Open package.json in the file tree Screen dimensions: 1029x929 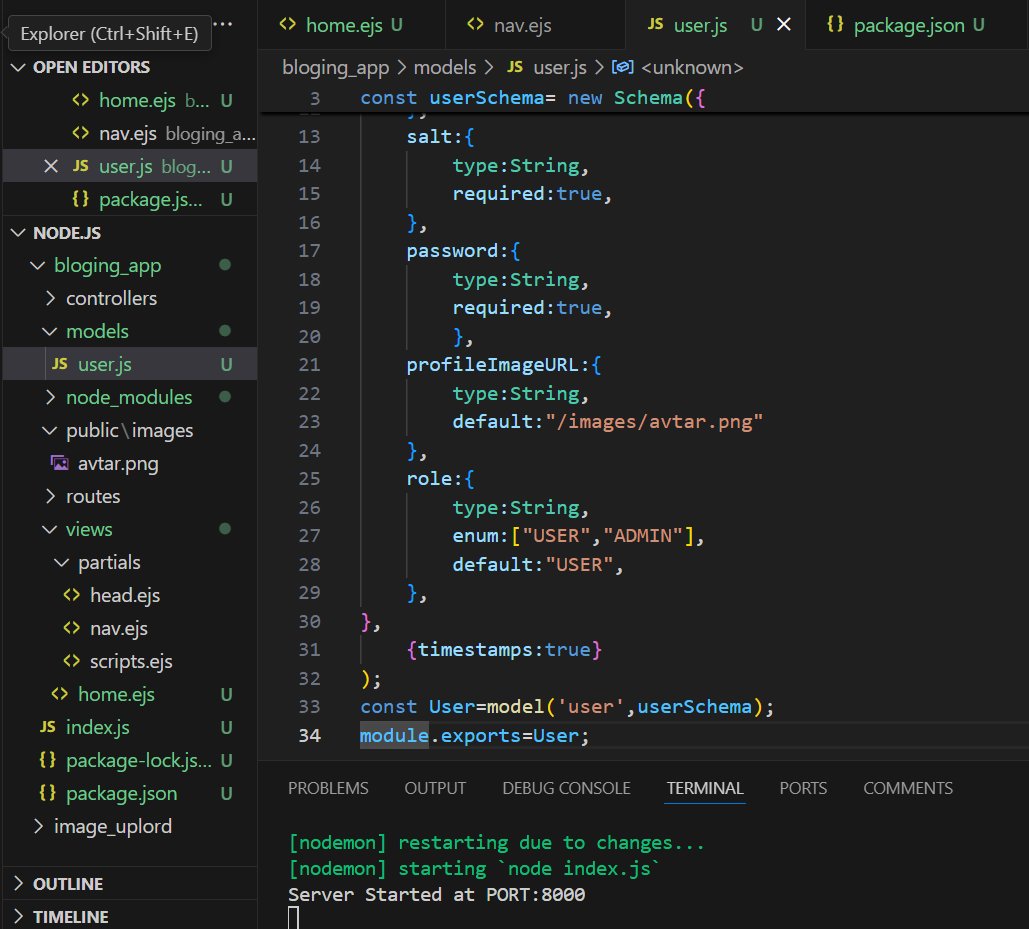pyautogui.click(x=130, y=793)
